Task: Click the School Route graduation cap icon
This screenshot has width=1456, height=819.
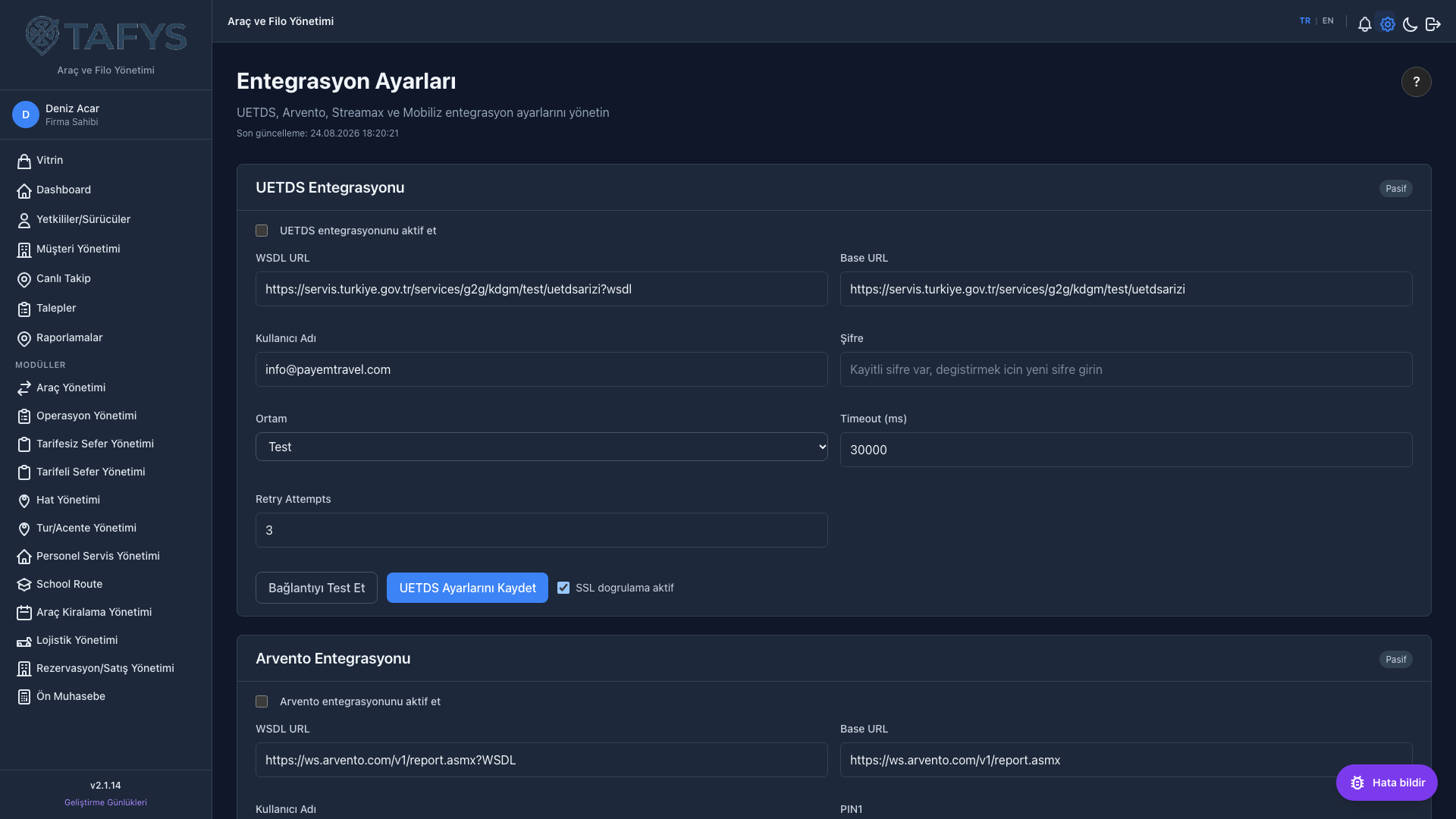Action: pos(24,585)
